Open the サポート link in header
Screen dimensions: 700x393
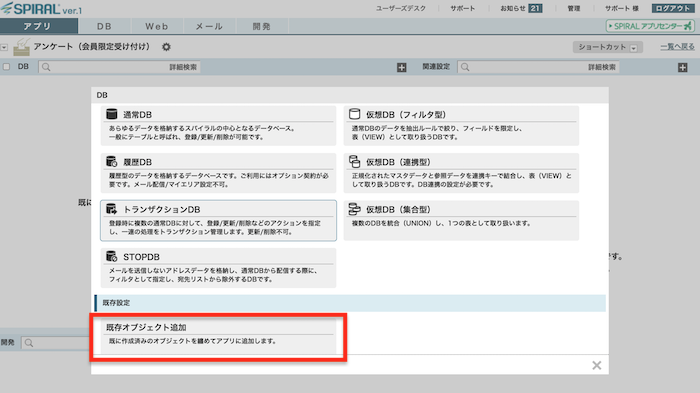(x=462, y=8)
